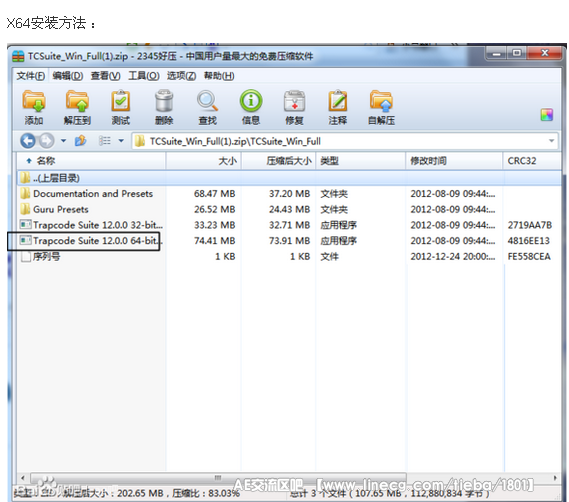This screenshot has width=569, height=502.
Task: Sort by the 名称 column header
Action: click(91, 161)
